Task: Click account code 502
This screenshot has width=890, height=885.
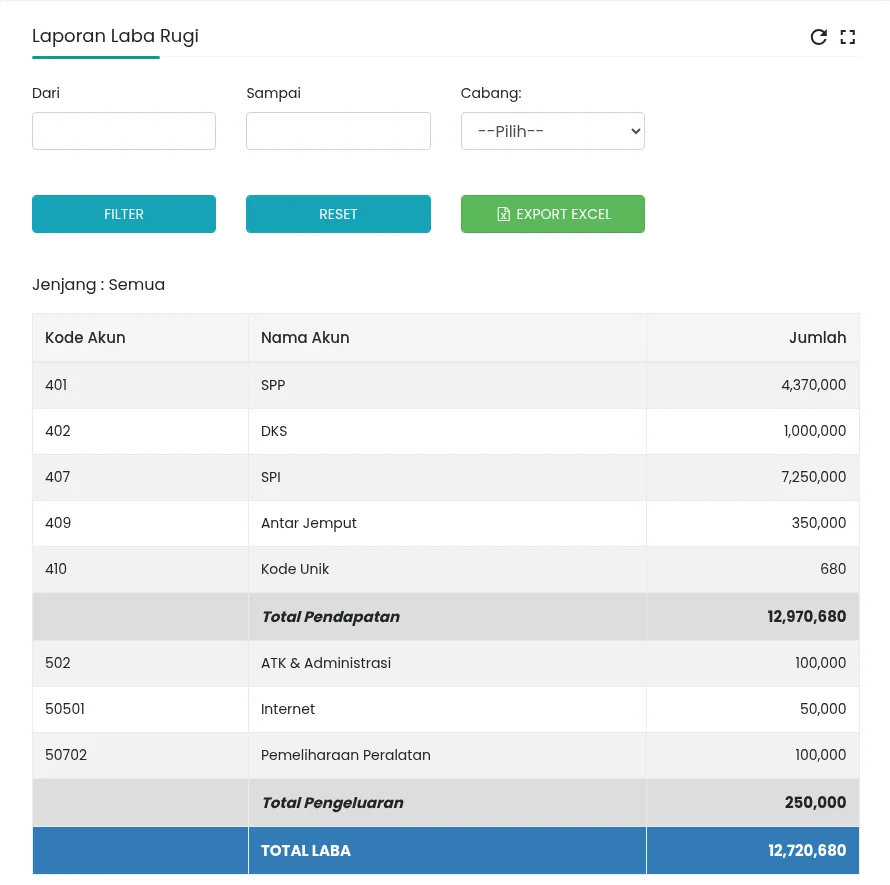Action: coord(58,663)
